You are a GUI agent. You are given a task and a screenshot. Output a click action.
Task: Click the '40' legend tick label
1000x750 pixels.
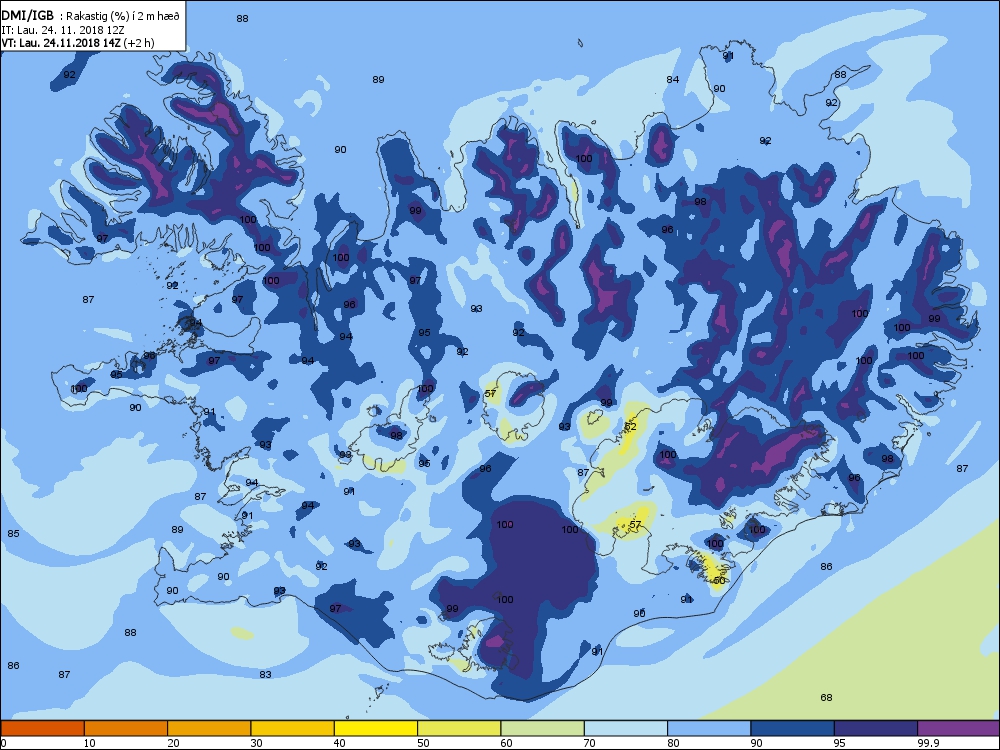point(340,743)
